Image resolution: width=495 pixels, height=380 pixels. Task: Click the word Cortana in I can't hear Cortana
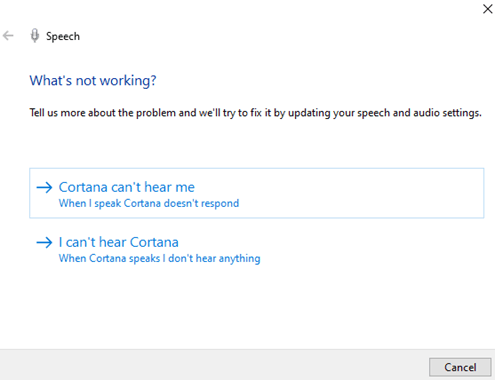click(154, 242)
